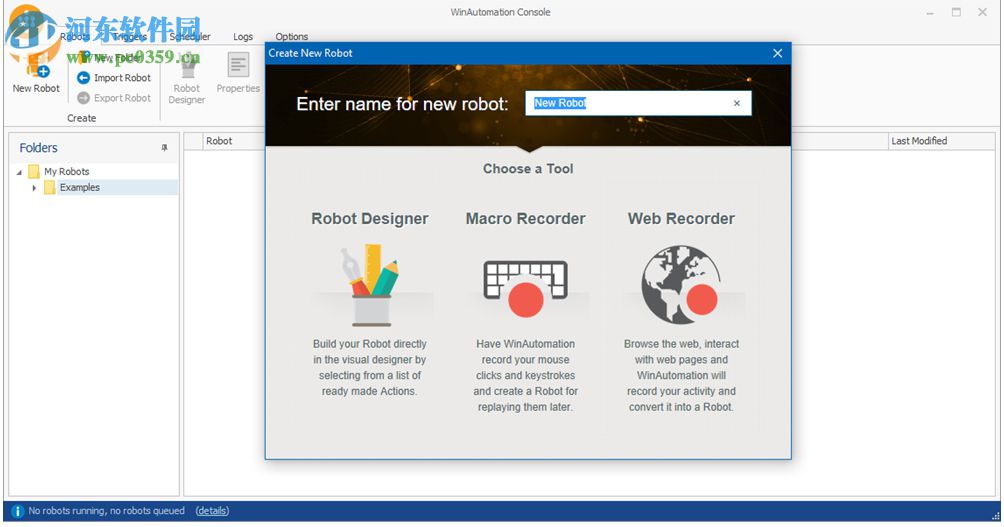Screen dimensions: 1004x527
Task: Click the No robots running status text
Action: tap(106, 511)
